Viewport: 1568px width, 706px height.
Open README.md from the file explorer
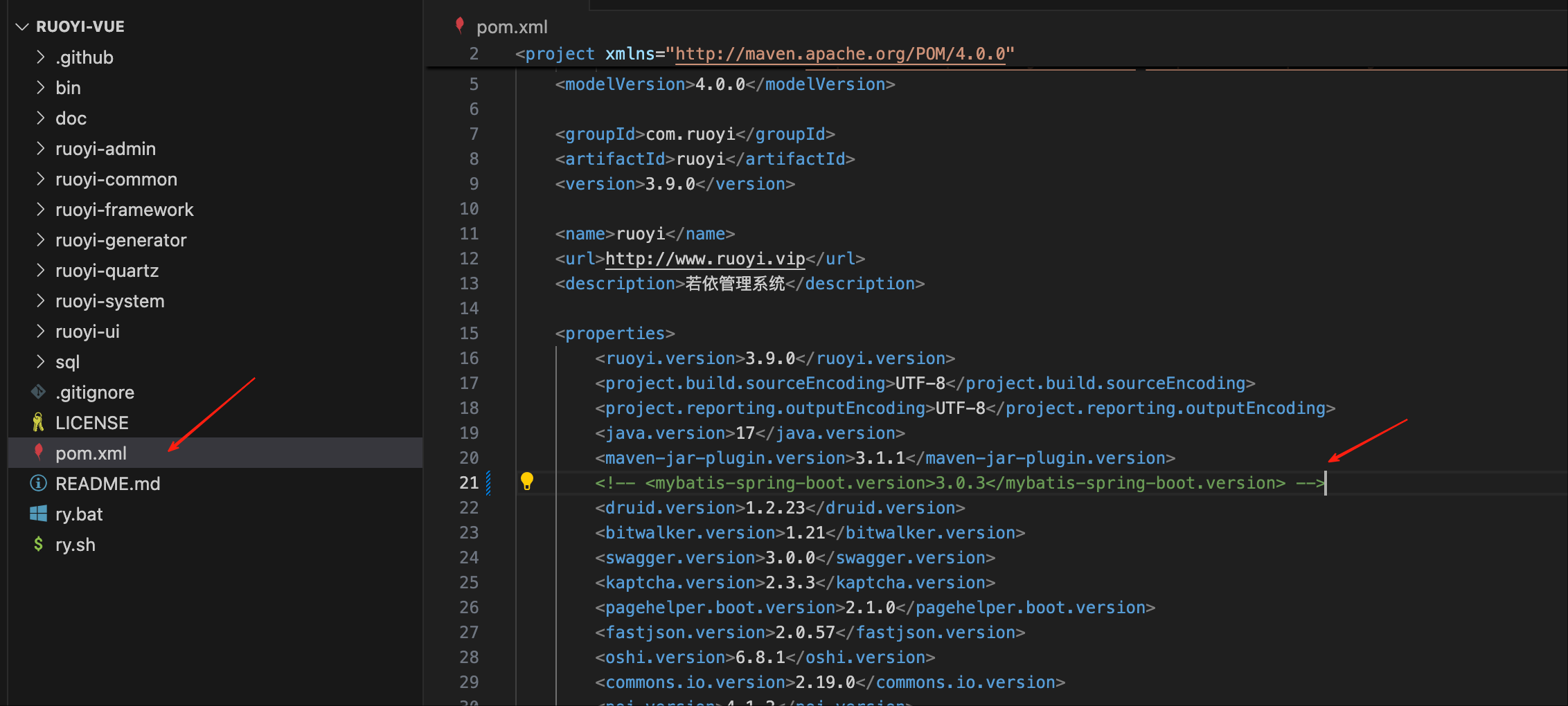point(107,484)
